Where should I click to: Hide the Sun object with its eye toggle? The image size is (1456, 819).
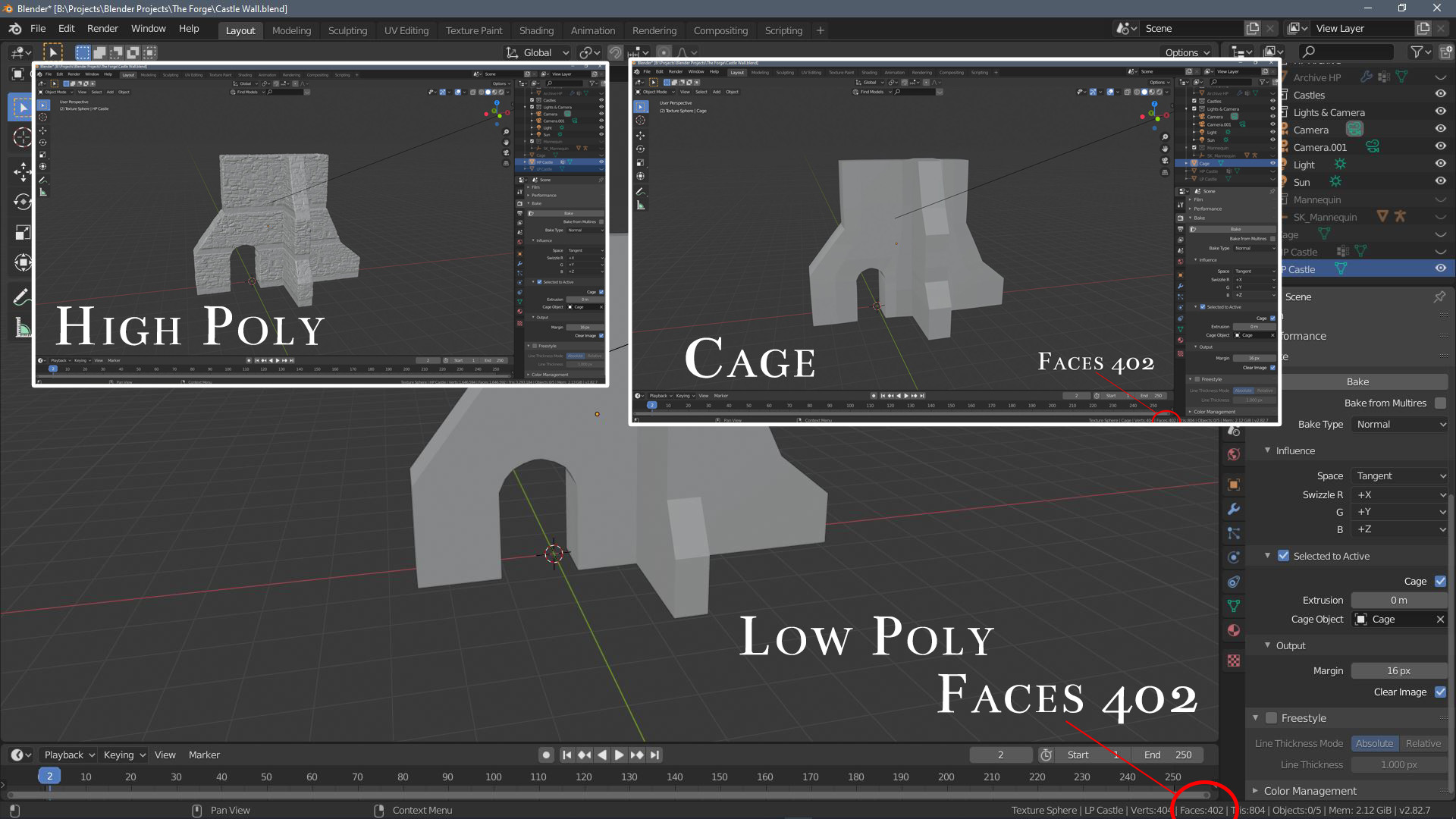pyautogui.click(x=1441, y=181)
